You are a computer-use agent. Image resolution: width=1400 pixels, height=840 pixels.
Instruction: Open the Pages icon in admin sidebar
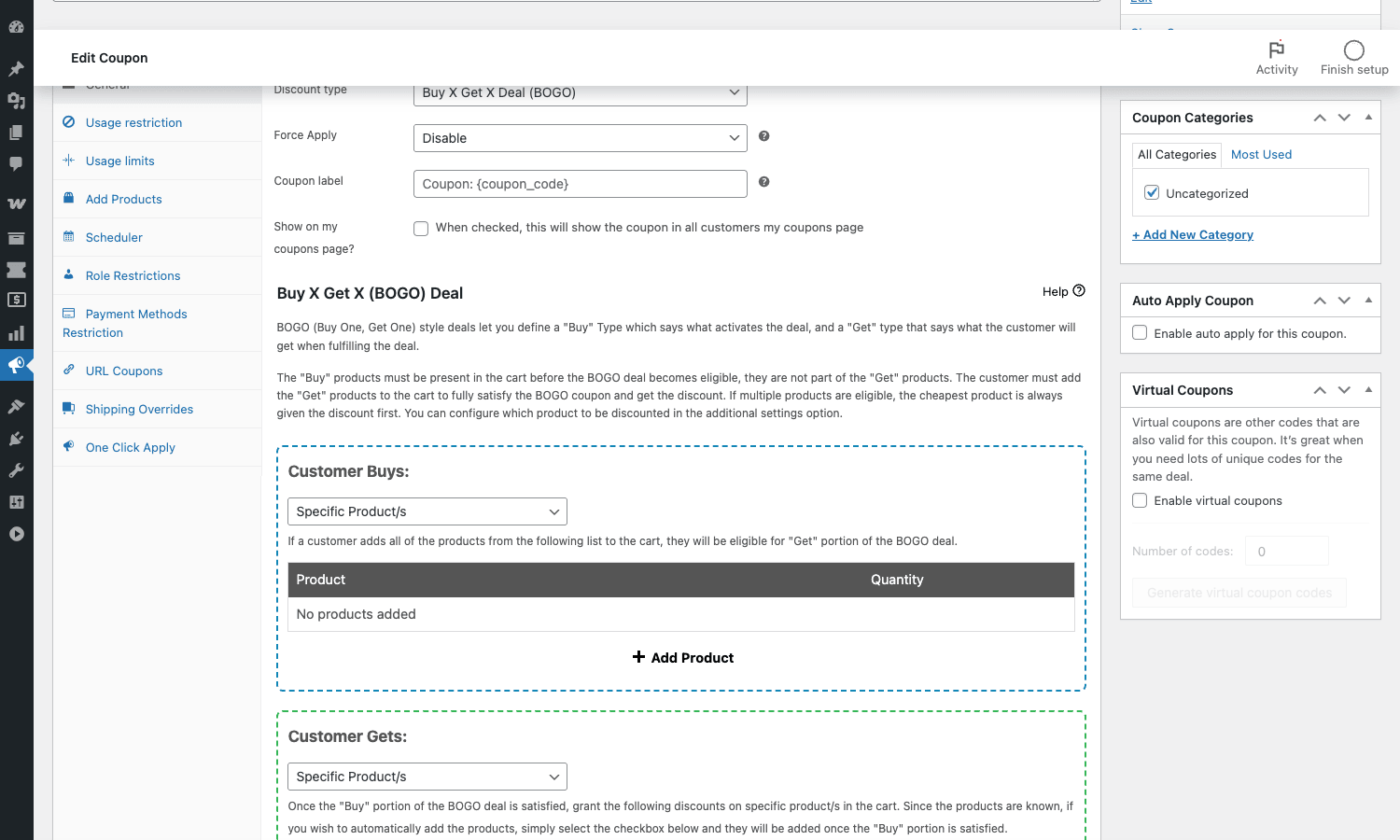coord(16,133)
